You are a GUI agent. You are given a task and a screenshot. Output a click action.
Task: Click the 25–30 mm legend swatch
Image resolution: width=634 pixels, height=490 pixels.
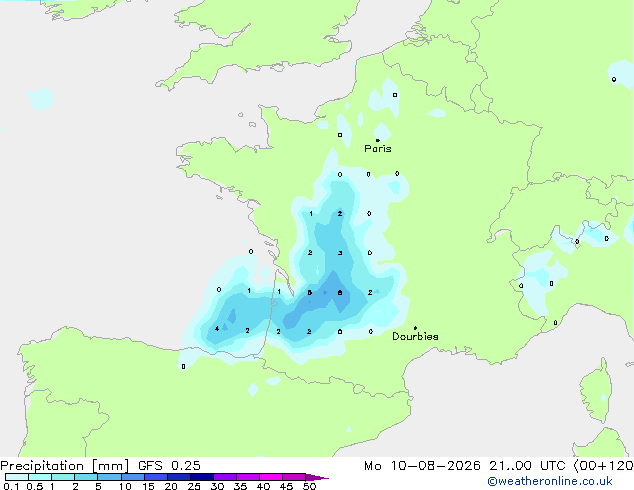point(202,477)
